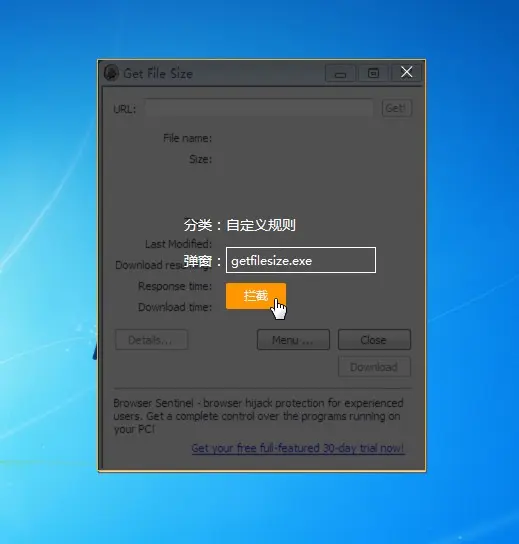Click the 分类：自定义规则 category label

point(239,225)
